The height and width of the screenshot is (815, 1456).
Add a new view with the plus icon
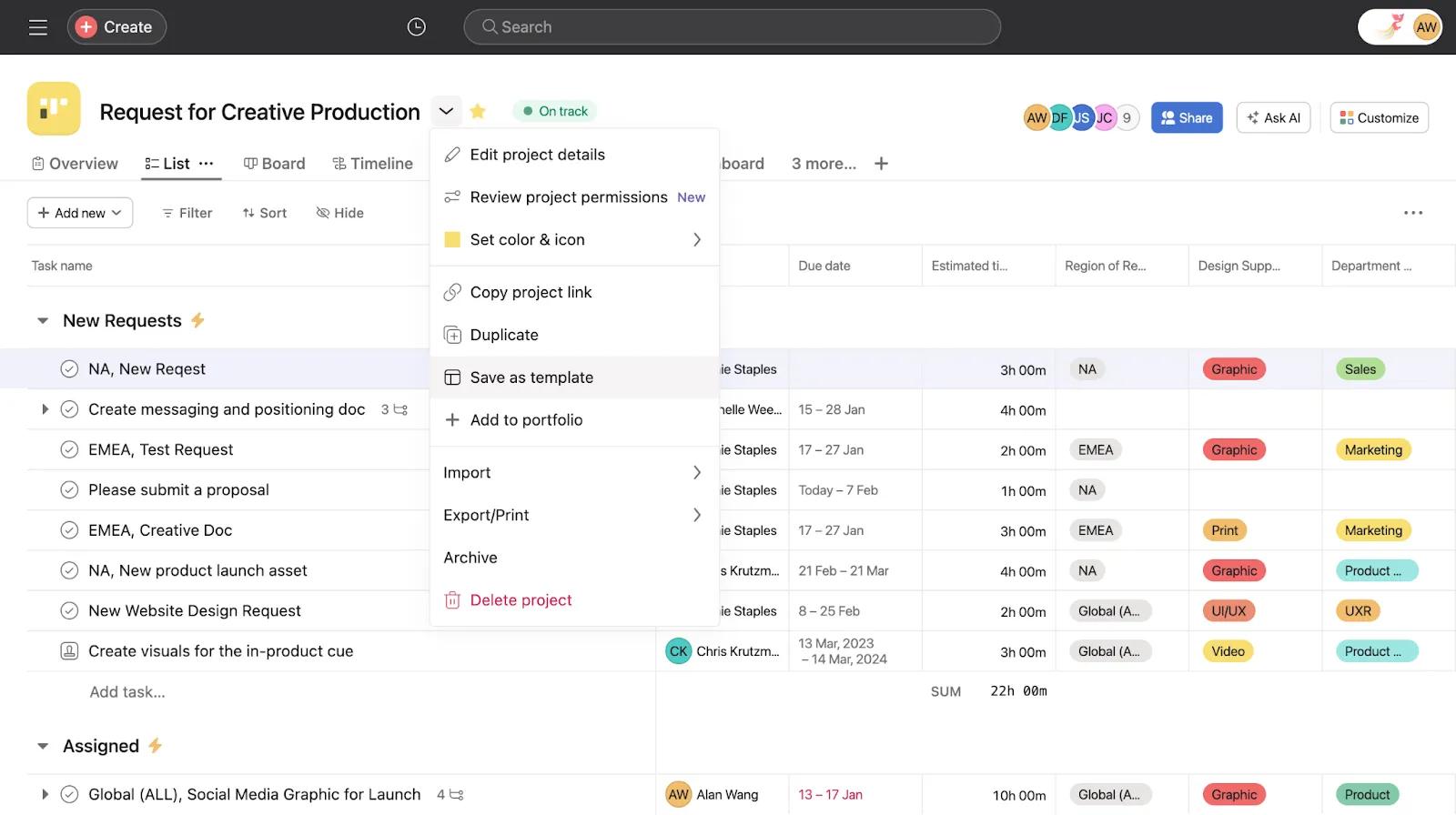tap(881, 164)
